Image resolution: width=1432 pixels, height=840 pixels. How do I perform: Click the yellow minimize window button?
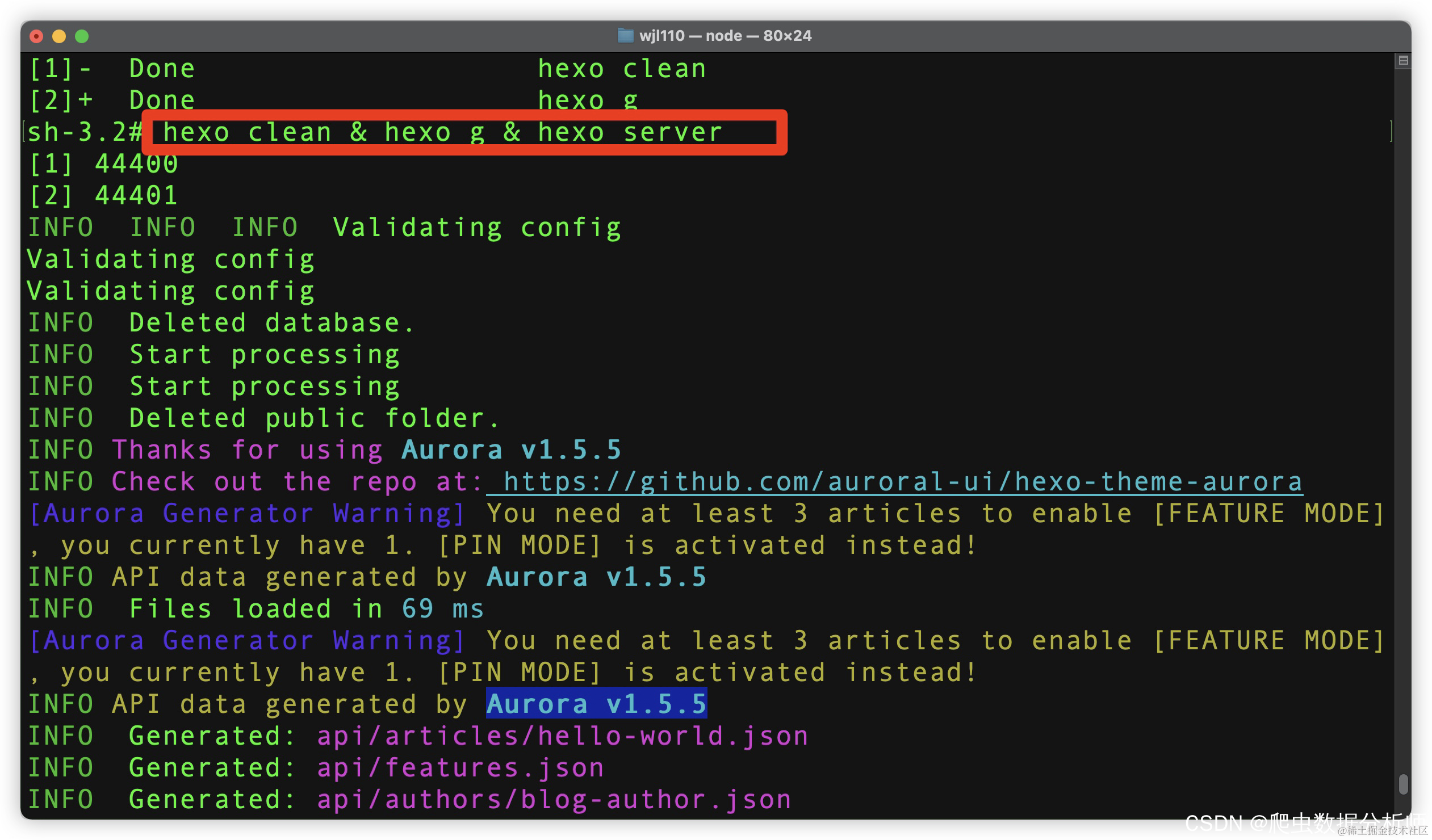click(x=59, y=36)
